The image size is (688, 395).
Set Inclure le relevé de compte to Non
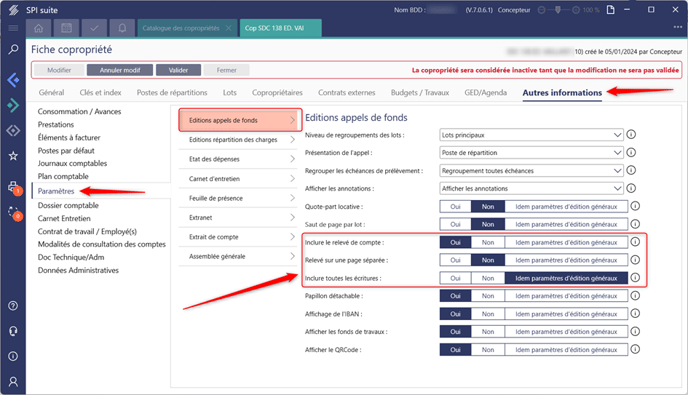point(488,242)
